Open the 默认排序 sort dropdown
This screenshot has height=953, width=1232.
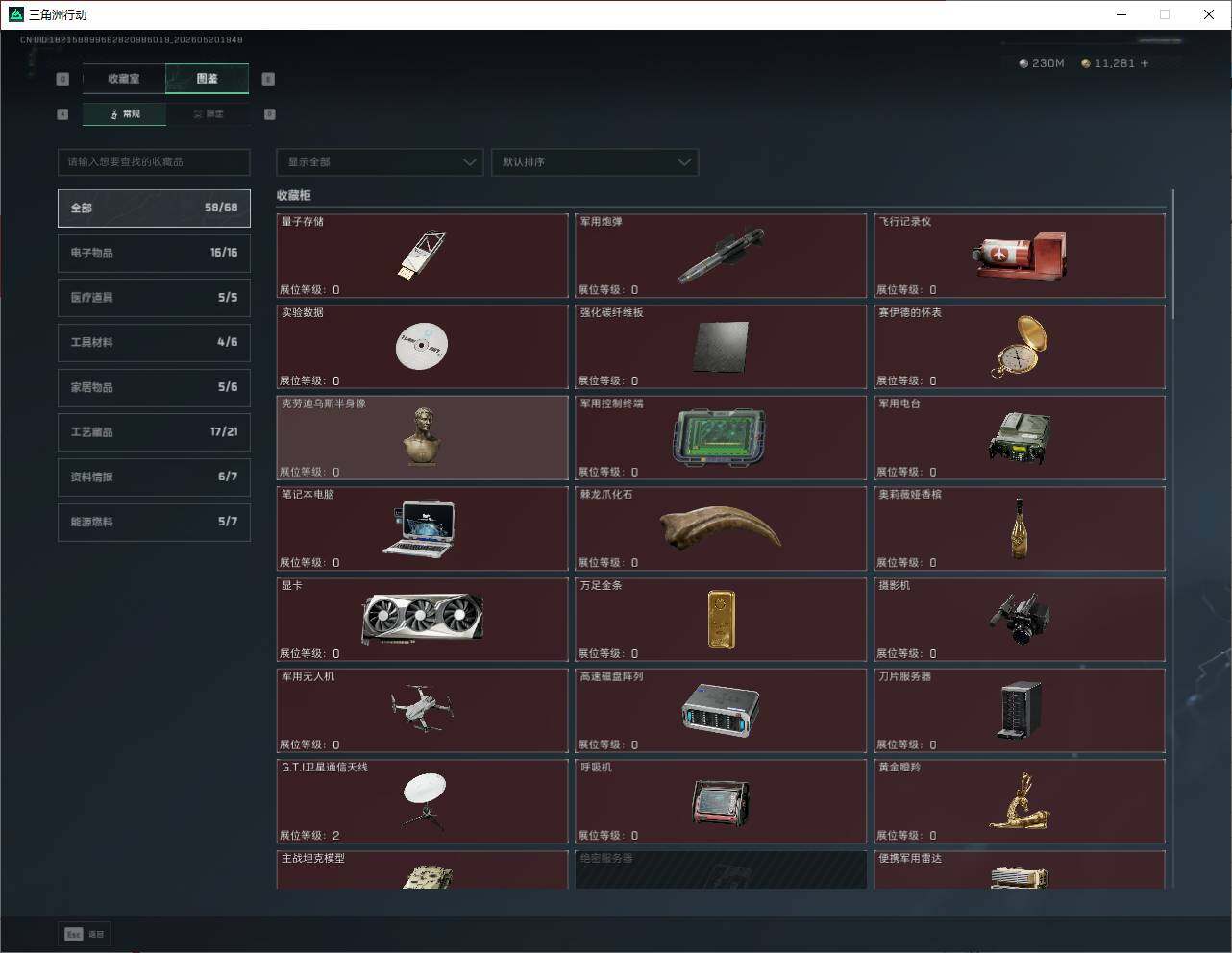point(594,162)
